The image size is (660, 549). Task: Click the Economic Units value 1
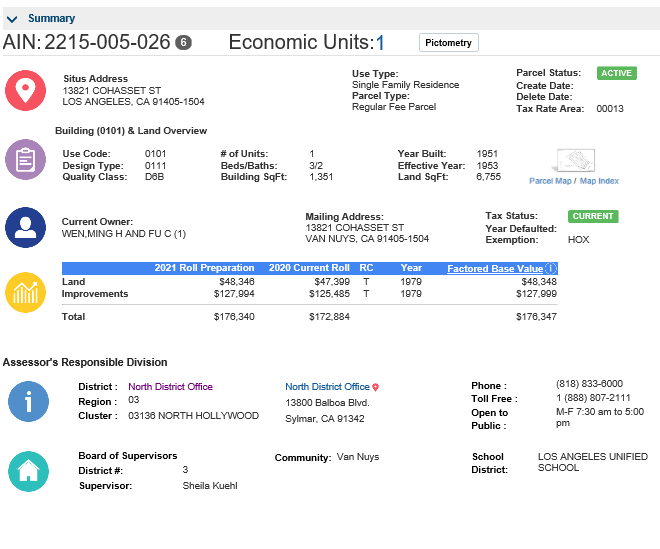pos(380,43)
